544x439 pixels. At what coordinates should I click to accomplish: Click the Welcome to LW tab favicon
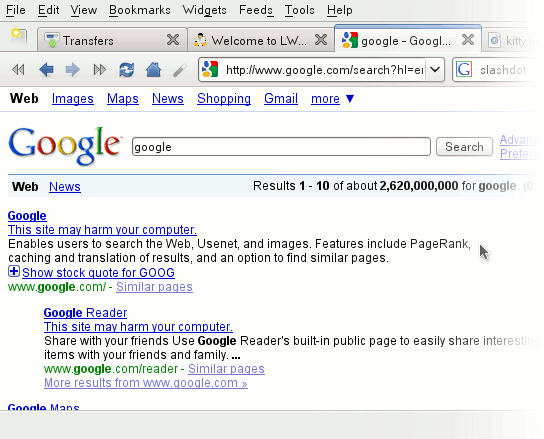pyautogui.click(x=200, y=40)
